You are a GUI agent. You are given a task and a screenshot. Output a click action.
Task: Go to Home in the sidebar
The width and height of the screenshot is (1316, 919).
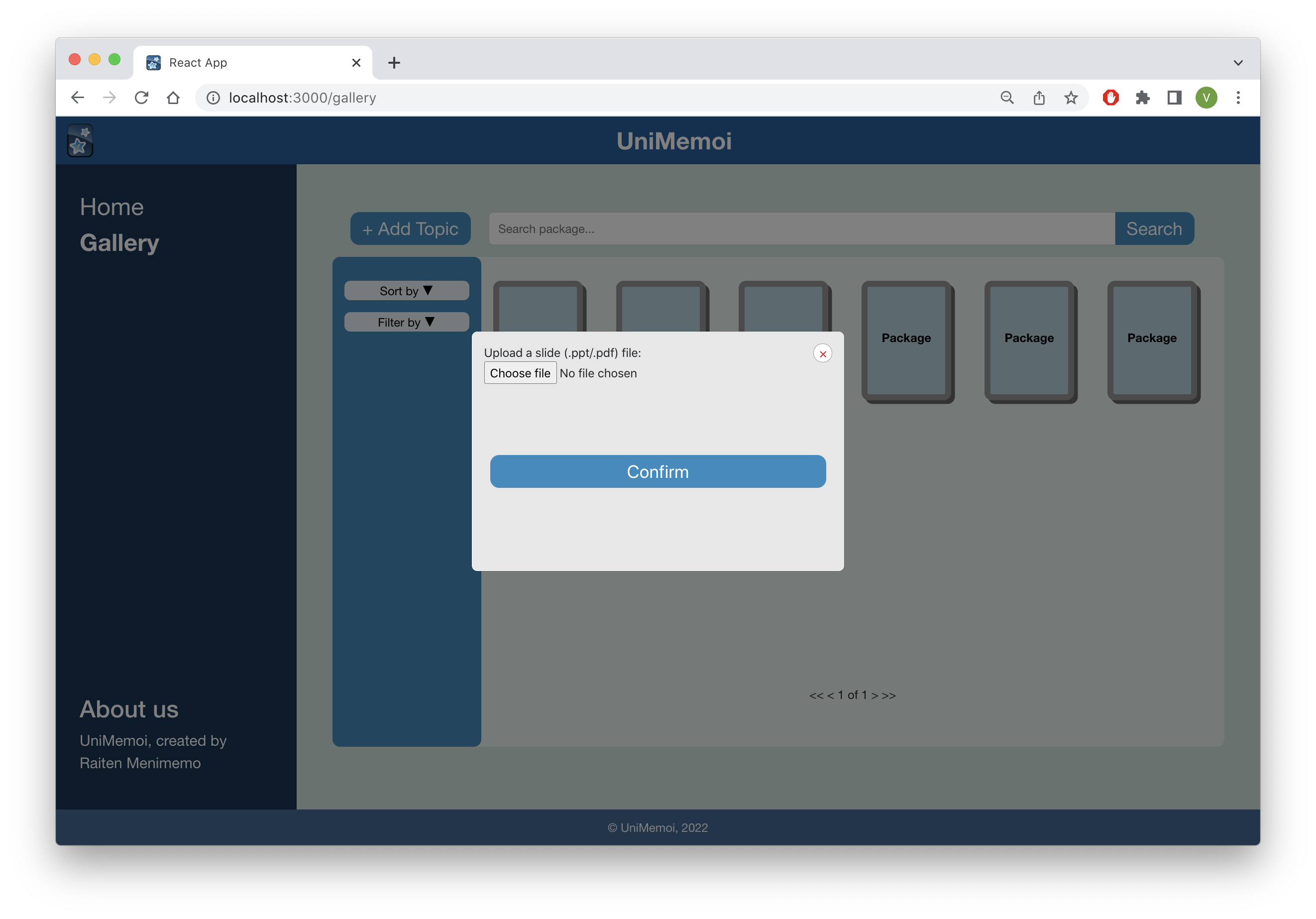(x=112, y=207)
